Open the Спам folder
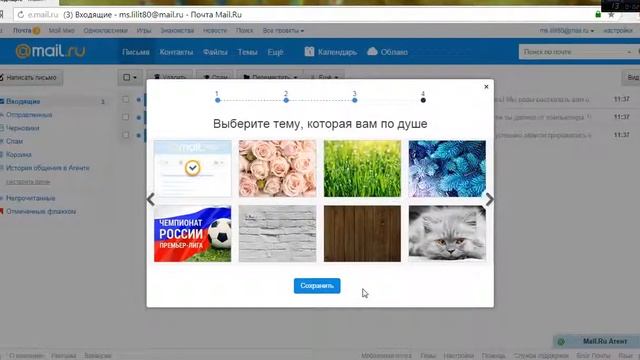This screenshot has height=360, width=640. 14,141
